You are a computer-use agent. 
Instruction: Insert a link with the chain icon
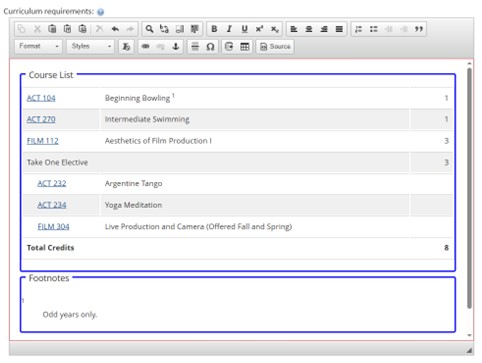145,46
